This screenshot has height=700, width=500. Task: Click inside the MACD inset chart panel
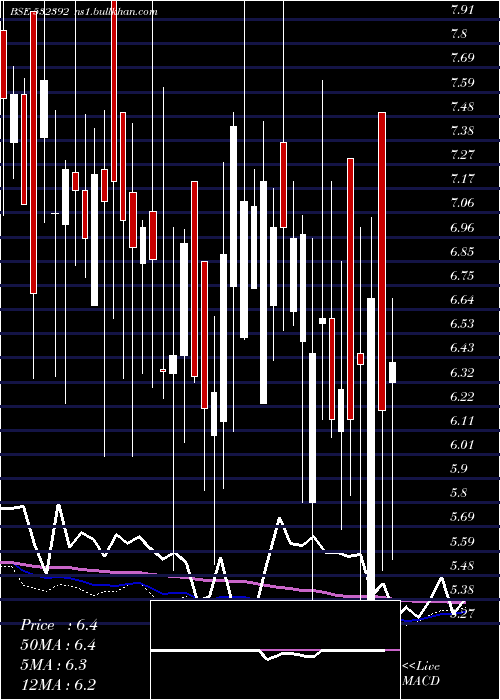[275, 650]
